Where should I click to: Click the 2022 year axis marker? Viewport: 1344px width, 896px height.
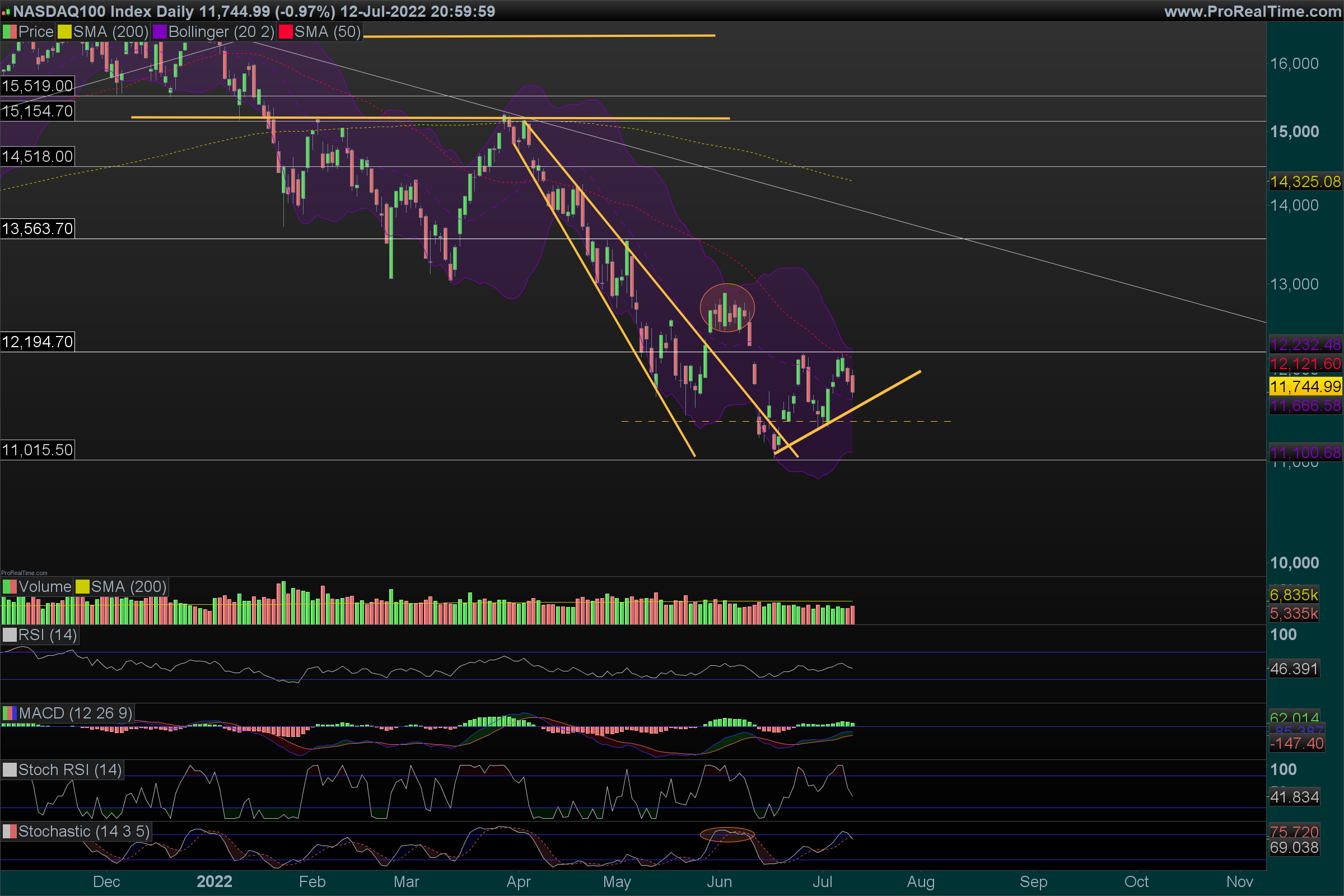[214, 881]
